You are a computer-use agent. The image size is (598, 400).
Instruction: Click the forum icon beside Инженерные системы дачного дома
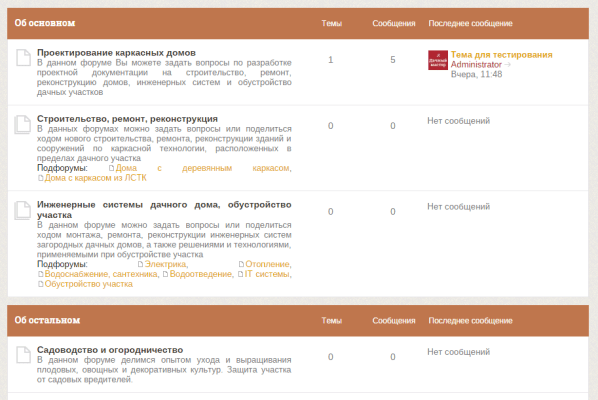pyautogui.click(x=23, y=210)
